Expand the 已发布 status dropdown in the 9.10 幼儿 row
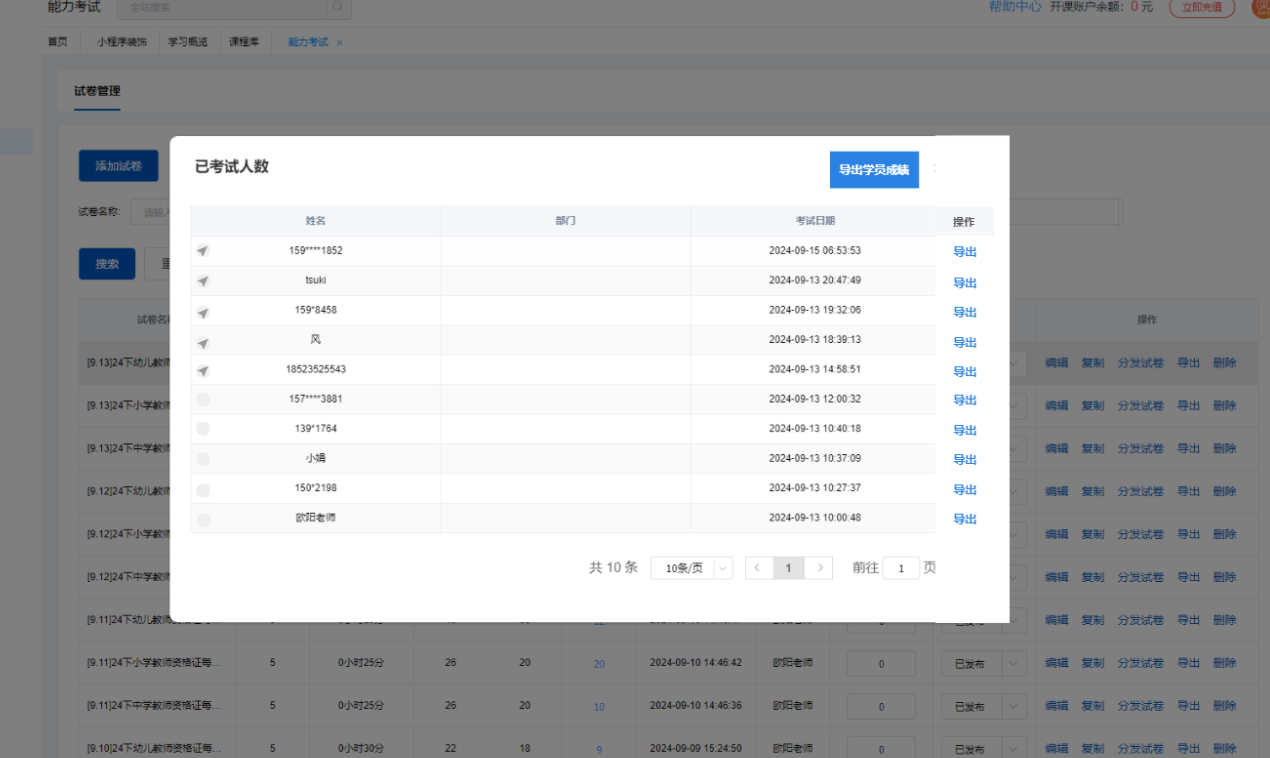This screenshot has height=758, width=1270. [x=1014, y=749]
